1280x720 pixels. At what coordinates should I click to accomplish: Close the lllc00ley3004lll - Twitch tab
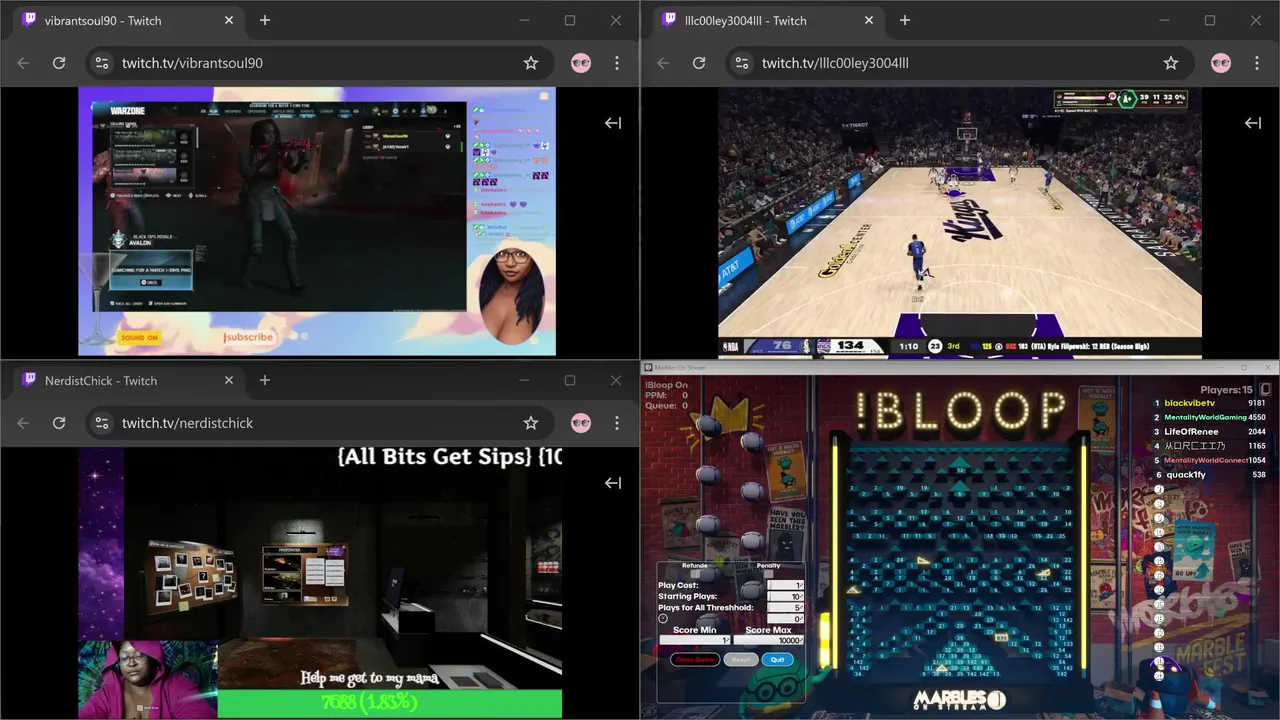tap(869, 20)
